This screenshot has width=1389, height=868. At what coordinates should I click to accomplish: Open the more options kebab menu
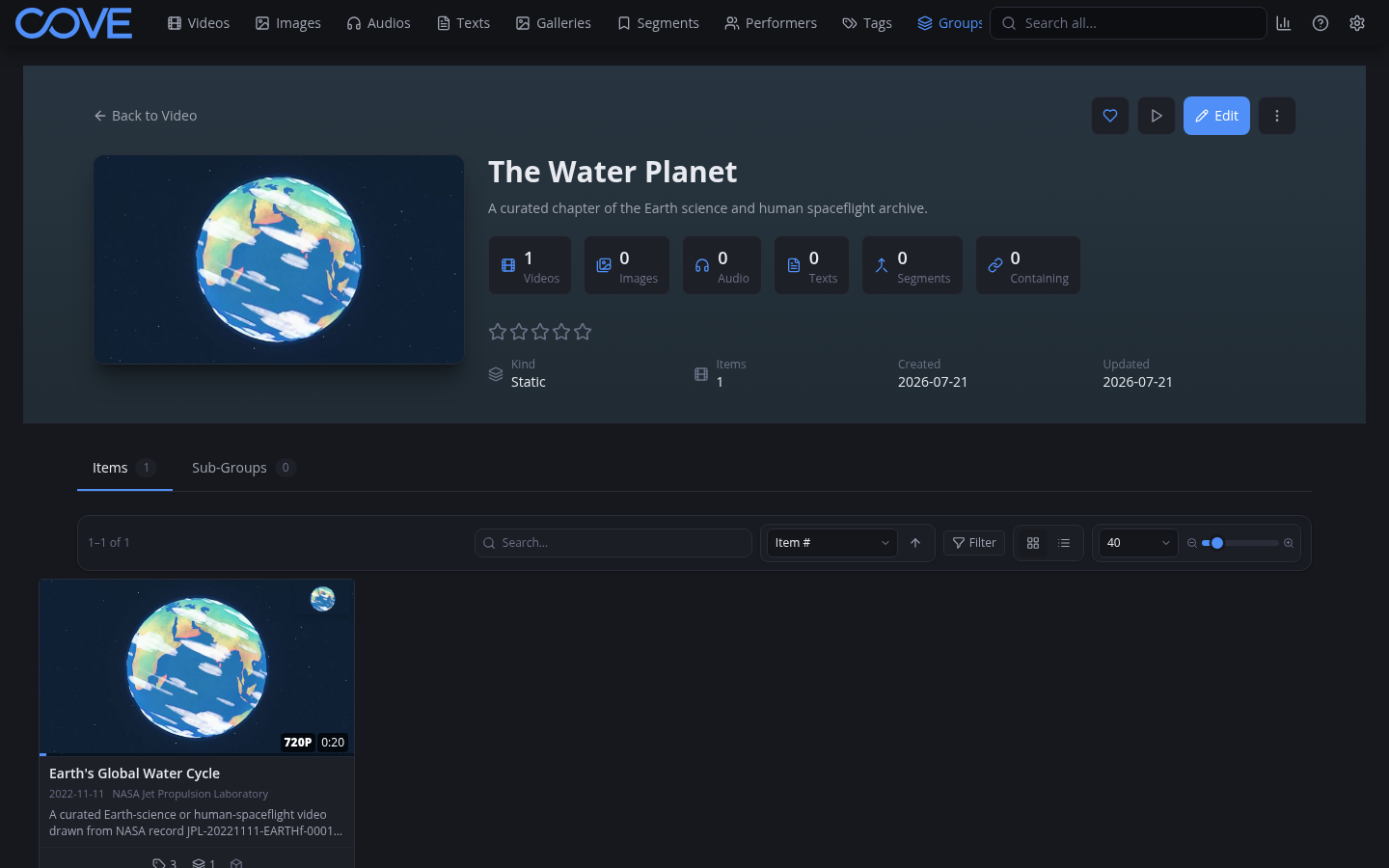point(1277,116)
